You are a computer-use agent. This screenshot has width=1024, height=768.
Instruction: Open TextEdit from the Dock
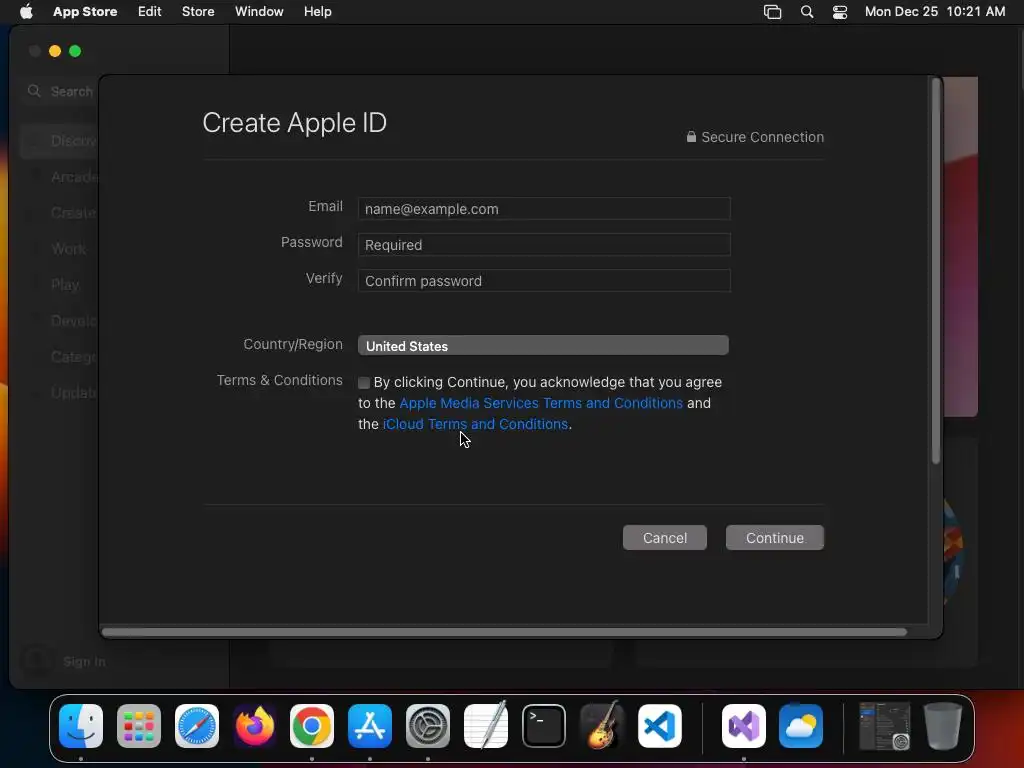pos(486,726)
